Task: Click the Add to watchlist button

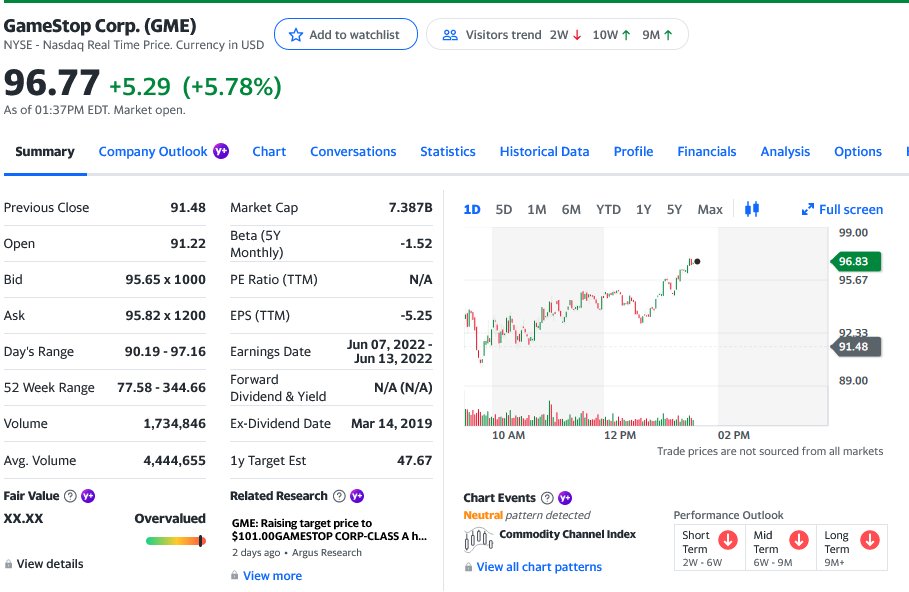Action: (x=346, y=34)
